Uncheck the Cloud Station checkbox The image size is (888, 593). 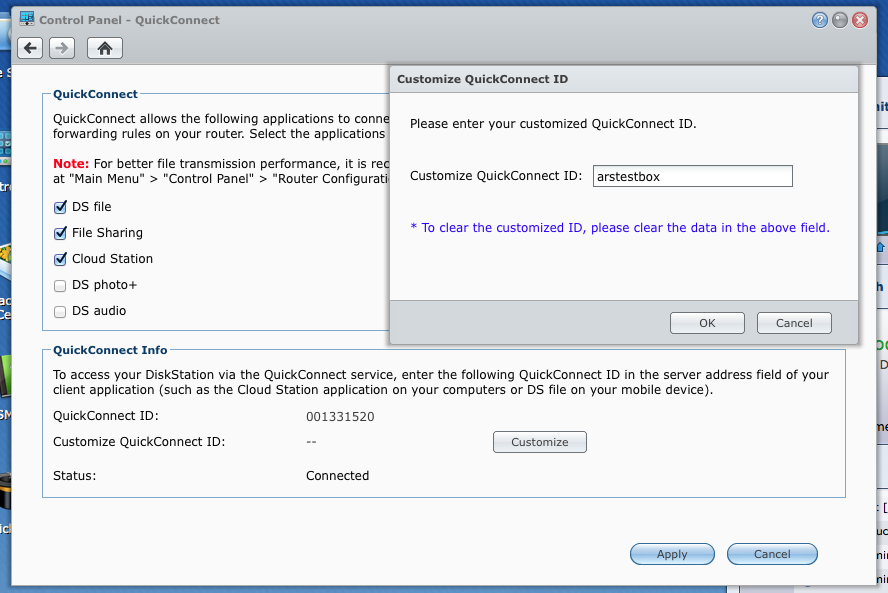point(60,259)
